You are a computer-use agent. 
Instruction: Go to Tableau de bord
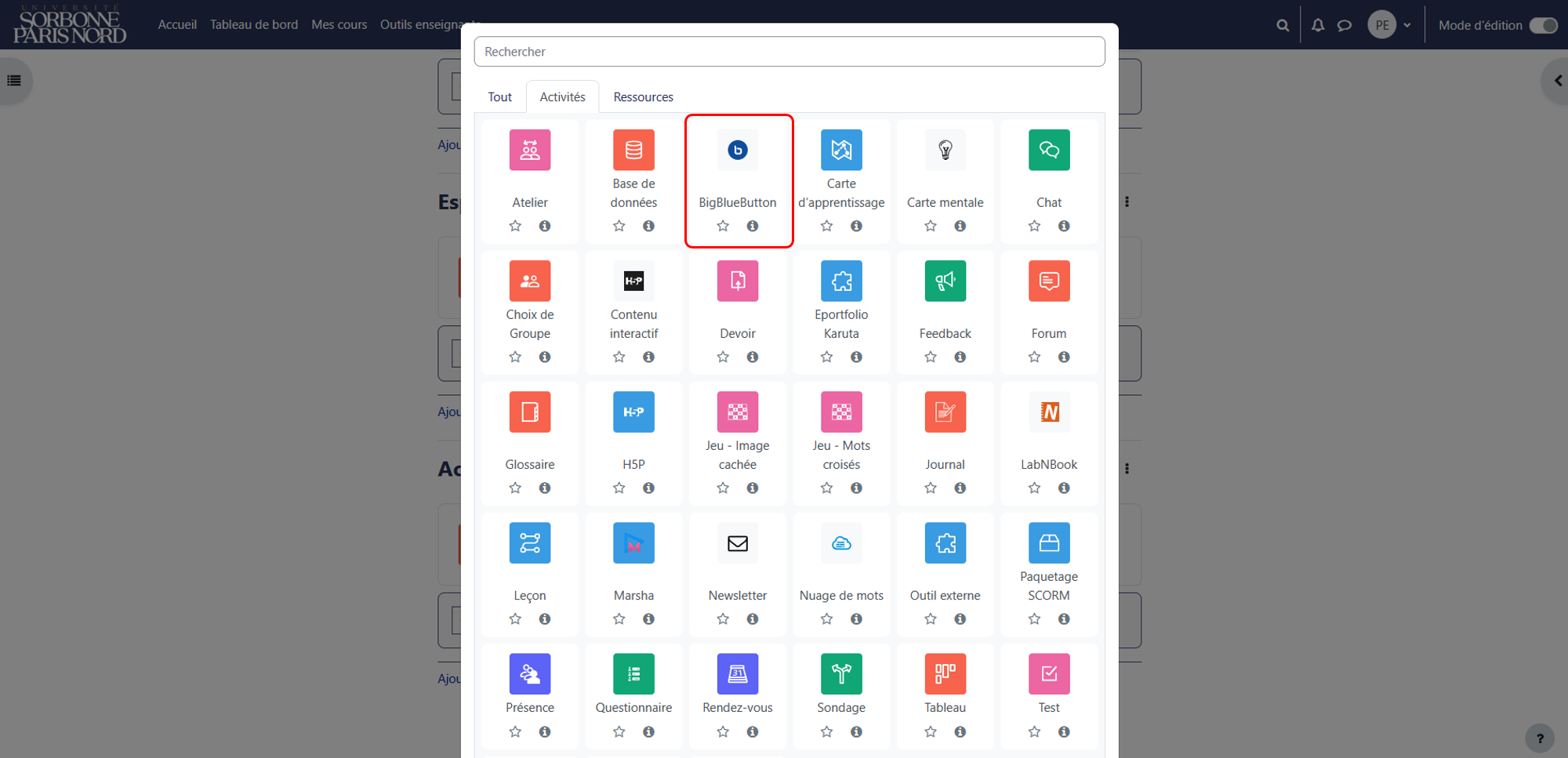(x=254, y=24)
